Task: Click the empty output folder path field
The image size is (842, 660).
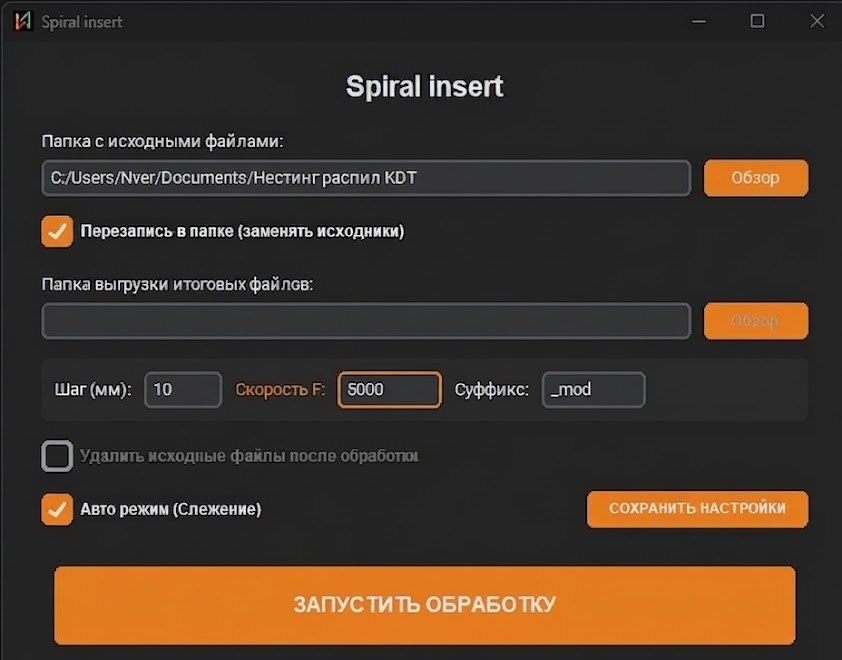Action: coord(366,321)
